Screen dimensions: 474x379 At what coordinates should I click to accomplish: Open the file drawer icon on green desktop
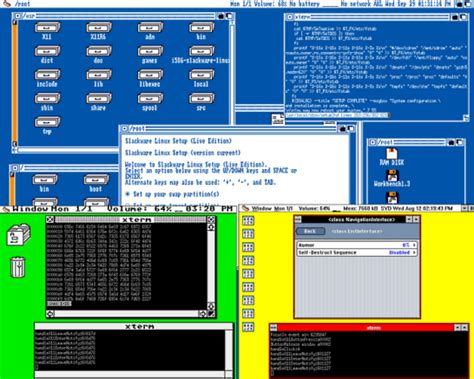(x=18, y=235)
